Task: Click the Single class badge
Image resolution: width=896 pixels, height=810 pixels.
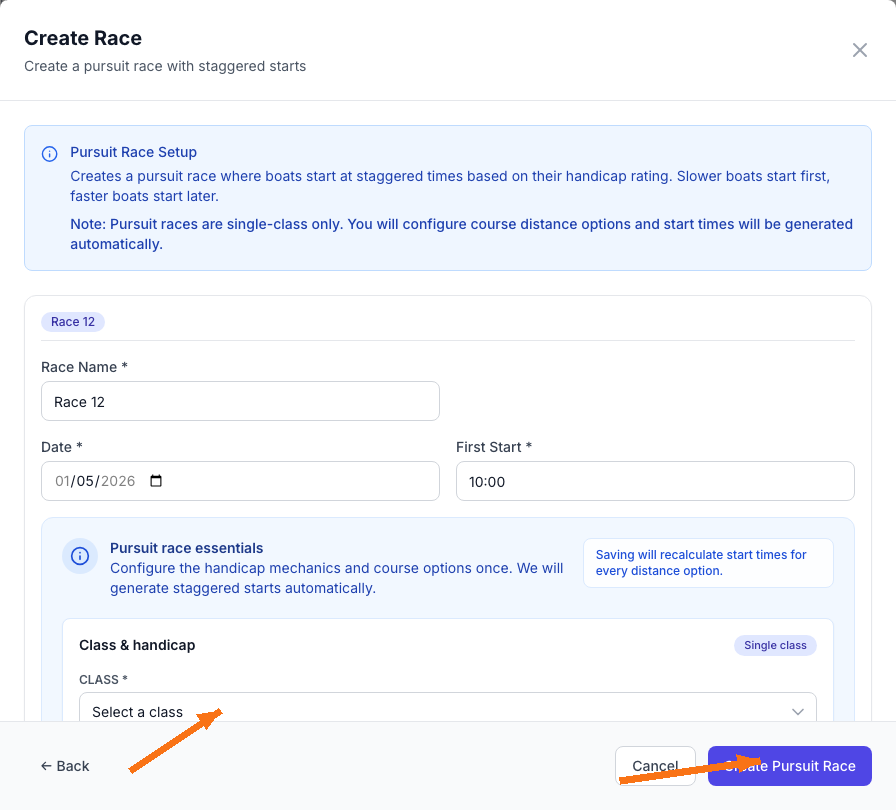Action: click(x=775, y=645)
